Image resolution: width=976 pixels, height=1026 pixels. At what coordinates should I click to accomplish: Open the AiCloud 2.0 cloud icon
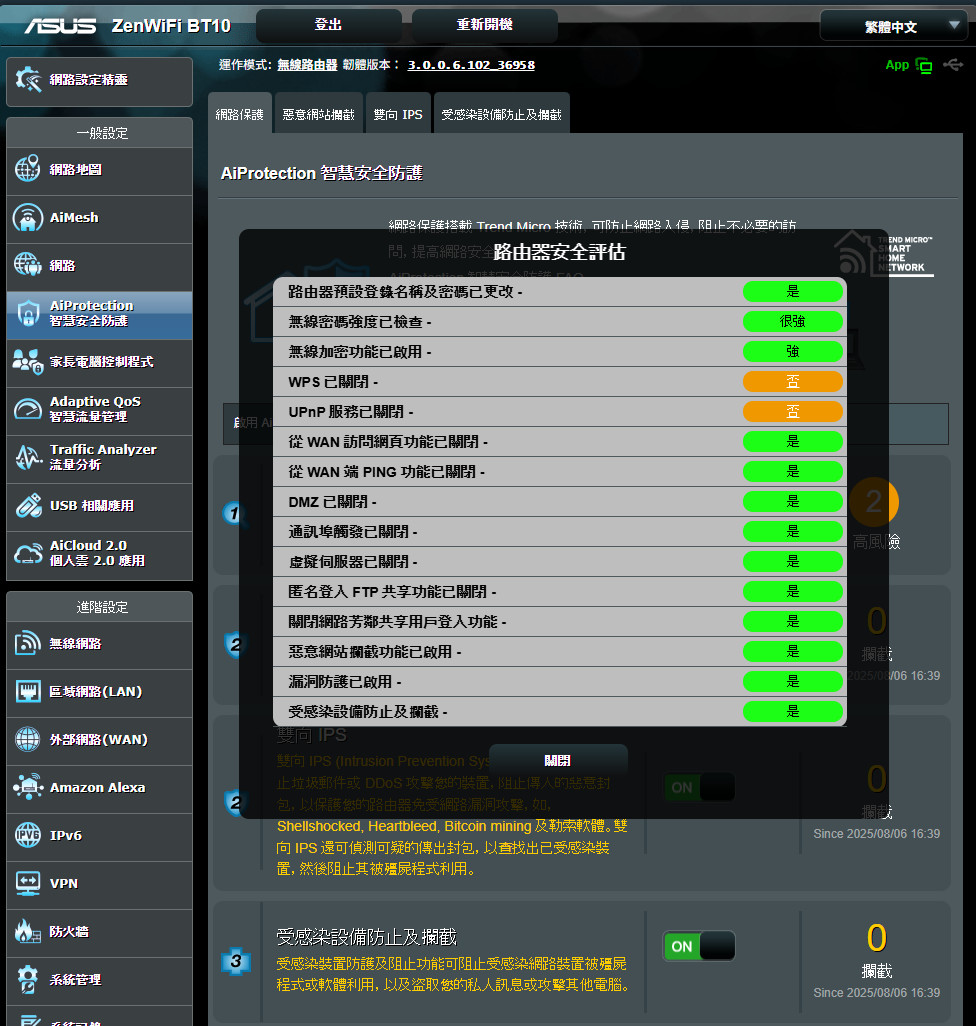(28, 553)
